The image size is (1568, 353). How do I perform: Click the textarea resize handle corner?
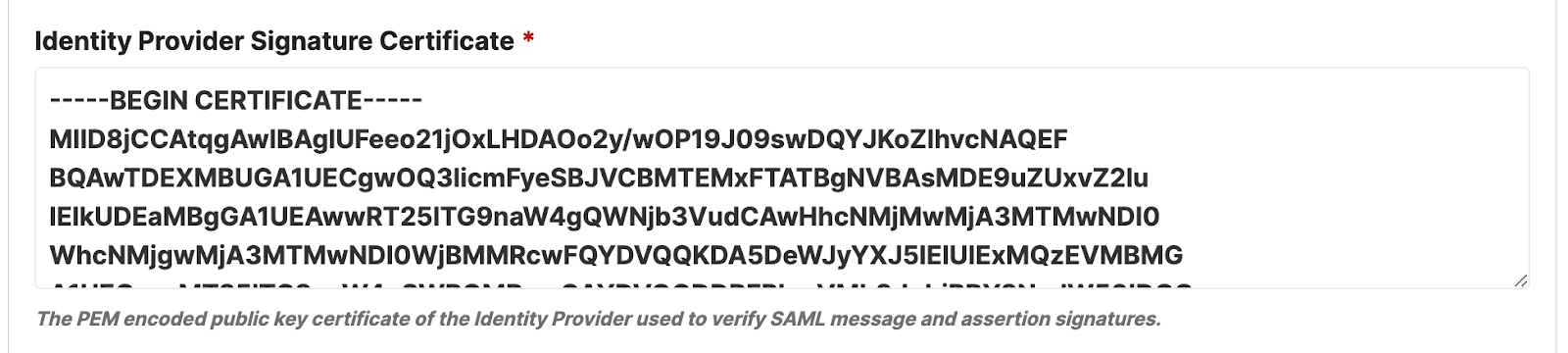tap(1520, 280)
